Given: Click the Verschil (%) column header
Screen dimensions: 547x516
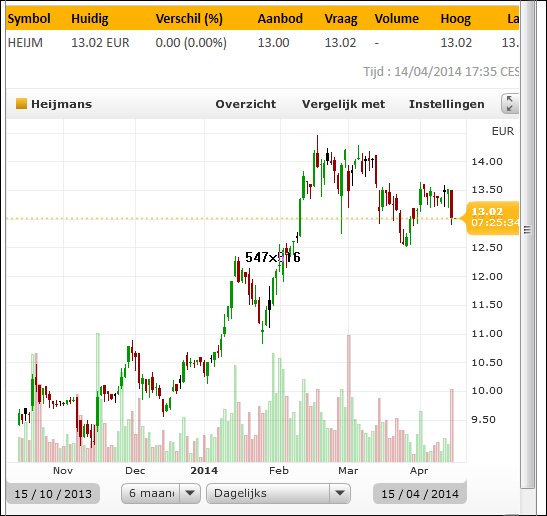Looking at the screenshot, I should [189, 18].
